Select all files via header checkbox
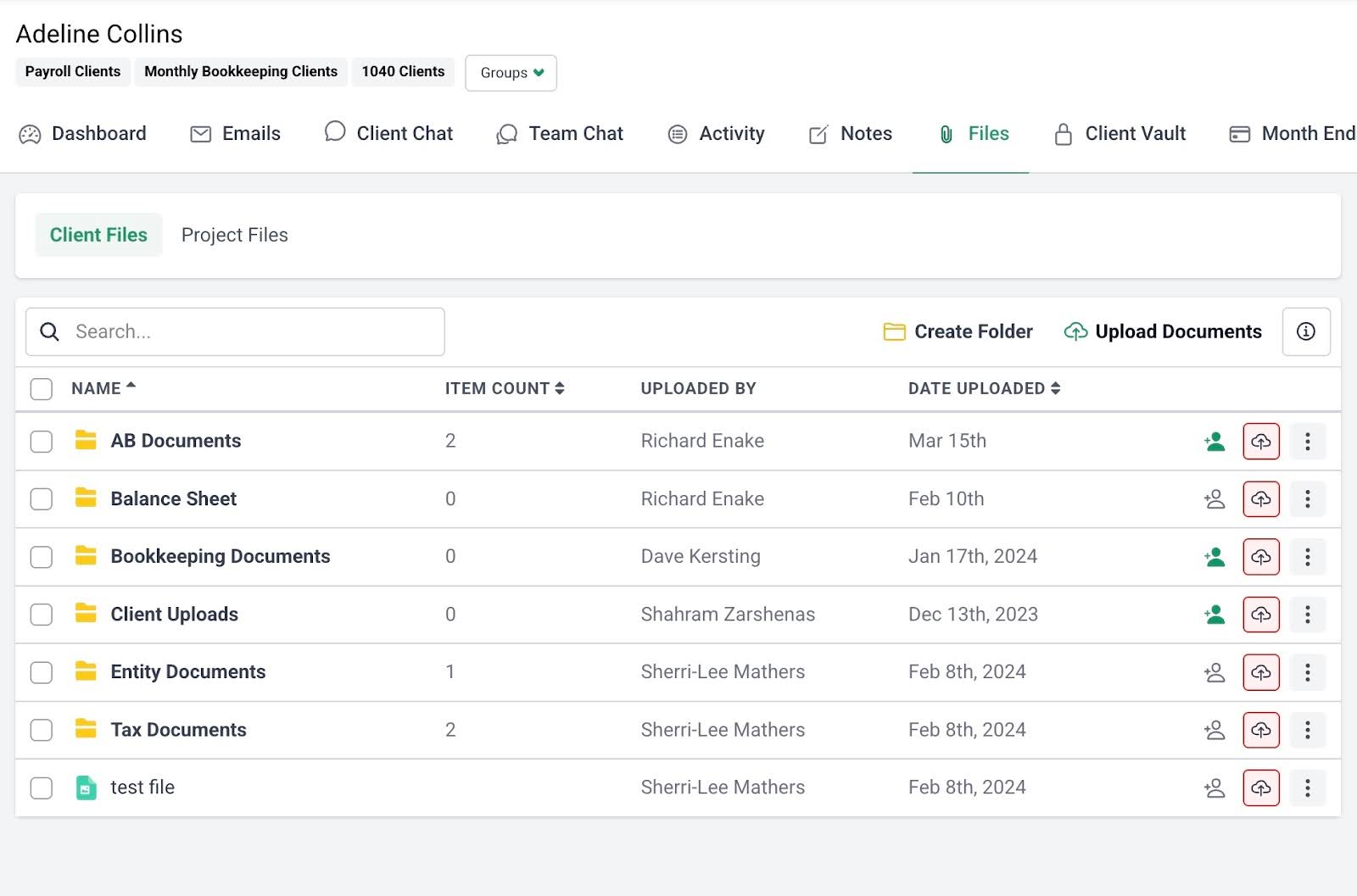 (x=41, y=388)
